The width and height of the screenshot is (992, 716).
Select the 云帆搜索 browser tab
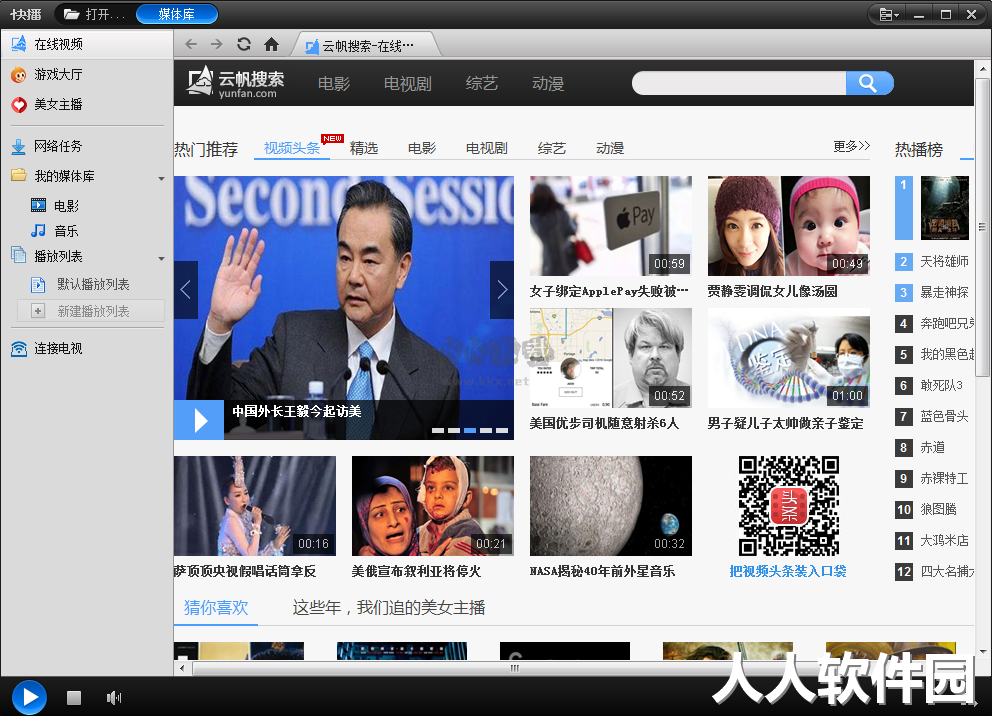[x=365, y=46]
